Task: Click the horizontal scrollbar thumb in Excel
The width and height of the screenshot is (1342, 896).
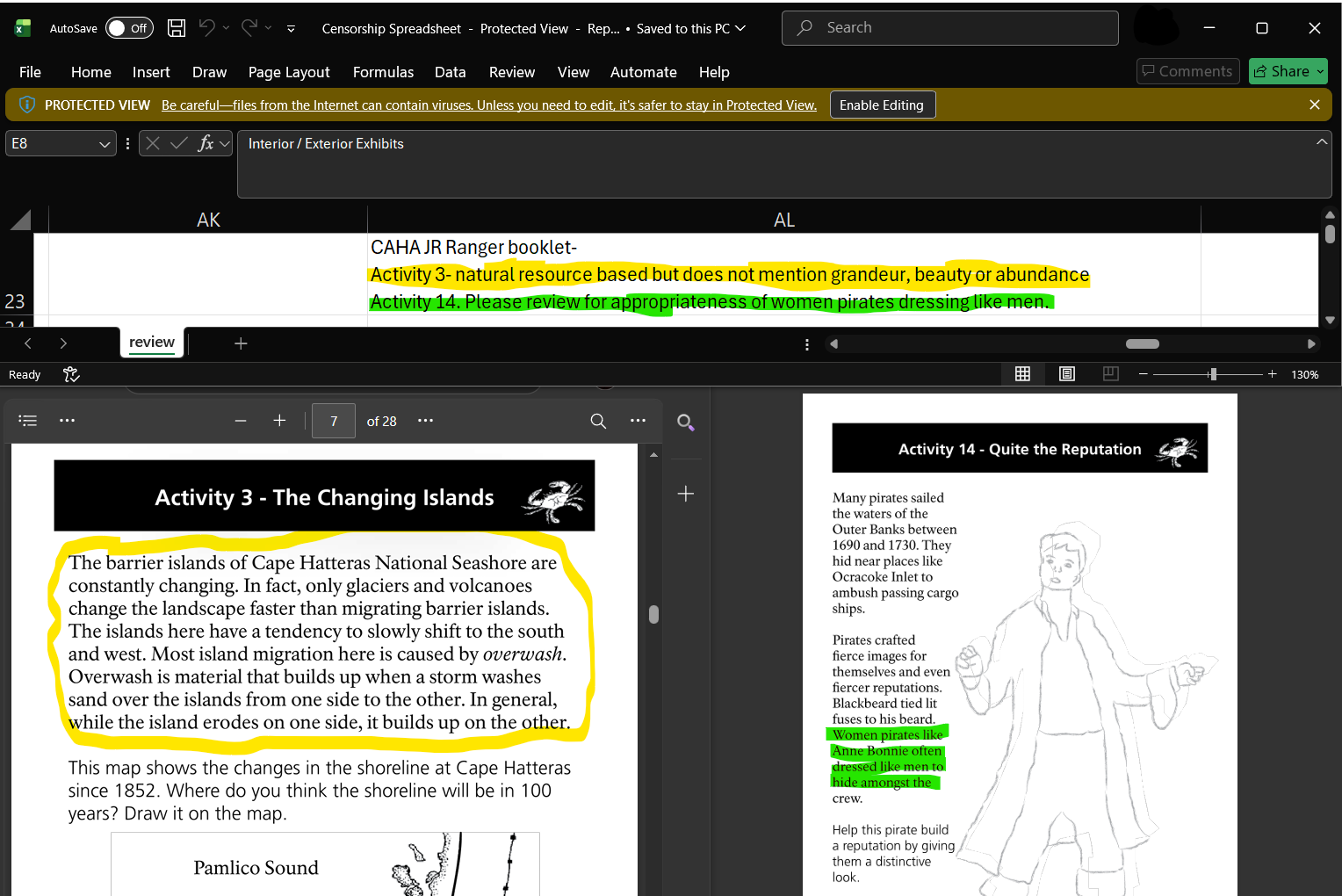Action: (x=1142, y=344)
